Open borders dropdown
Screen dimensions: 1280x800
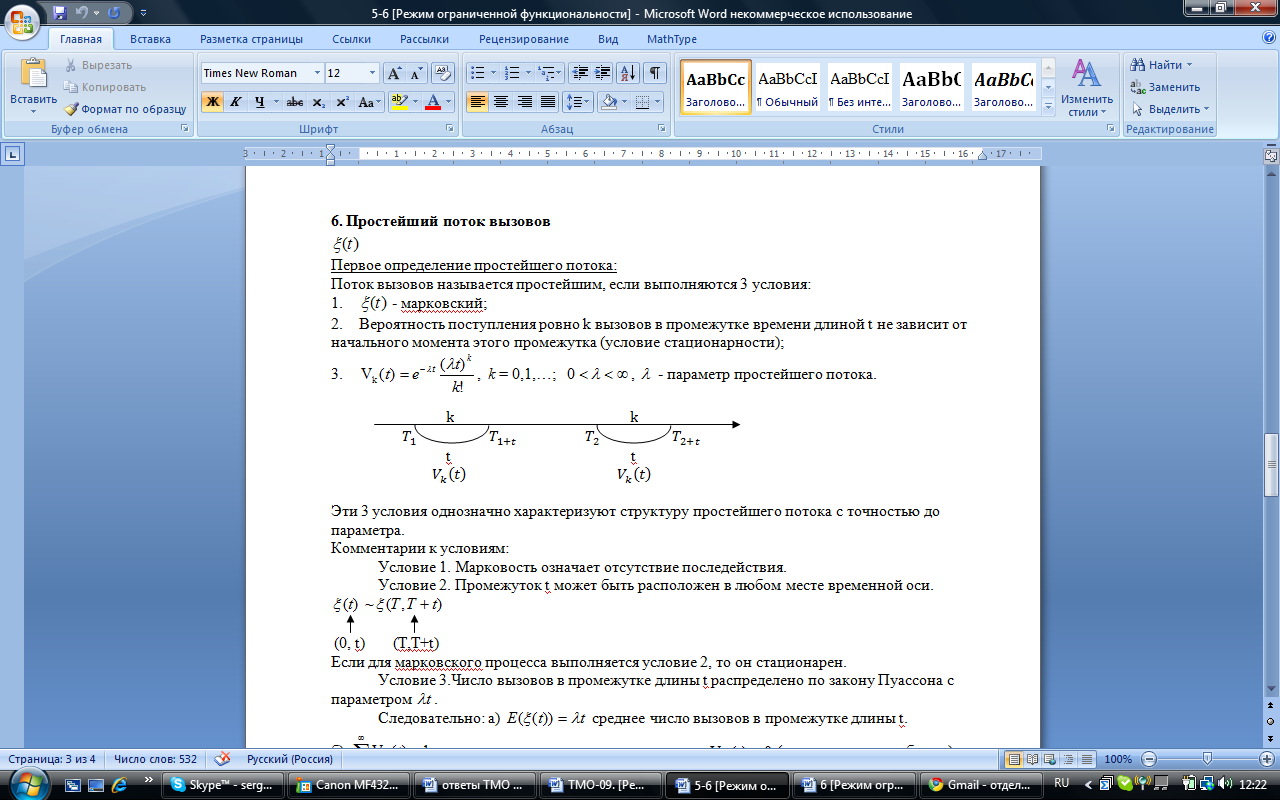click(656, 102)
